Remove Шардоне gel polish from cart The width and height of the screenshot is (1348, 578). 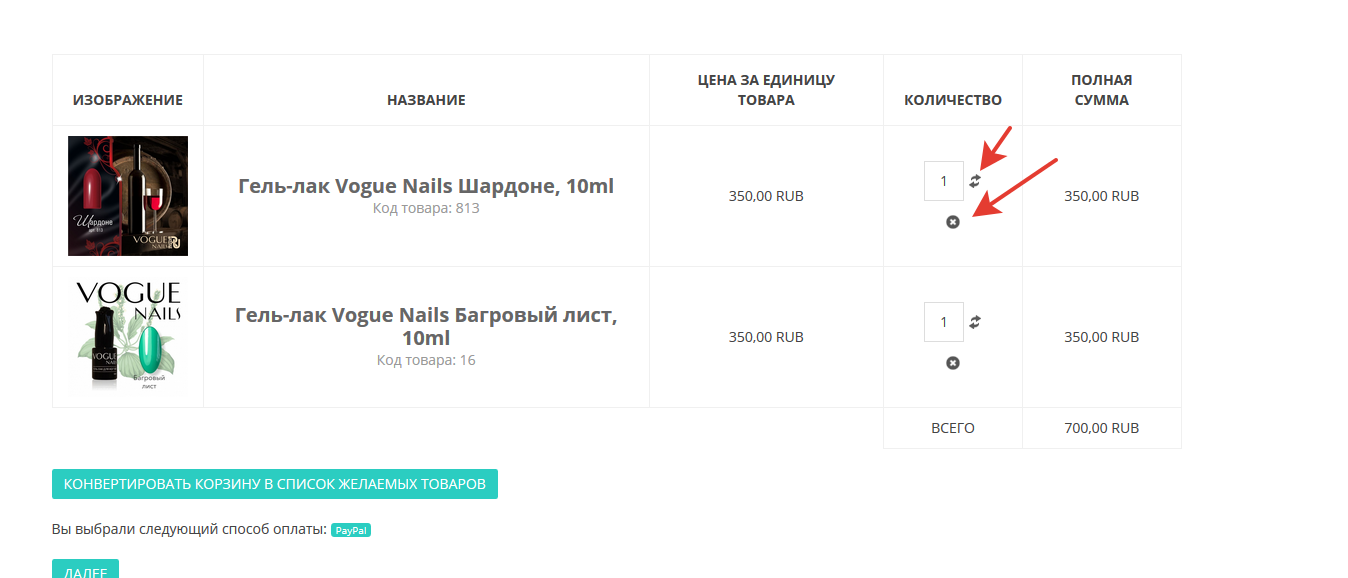953,222
